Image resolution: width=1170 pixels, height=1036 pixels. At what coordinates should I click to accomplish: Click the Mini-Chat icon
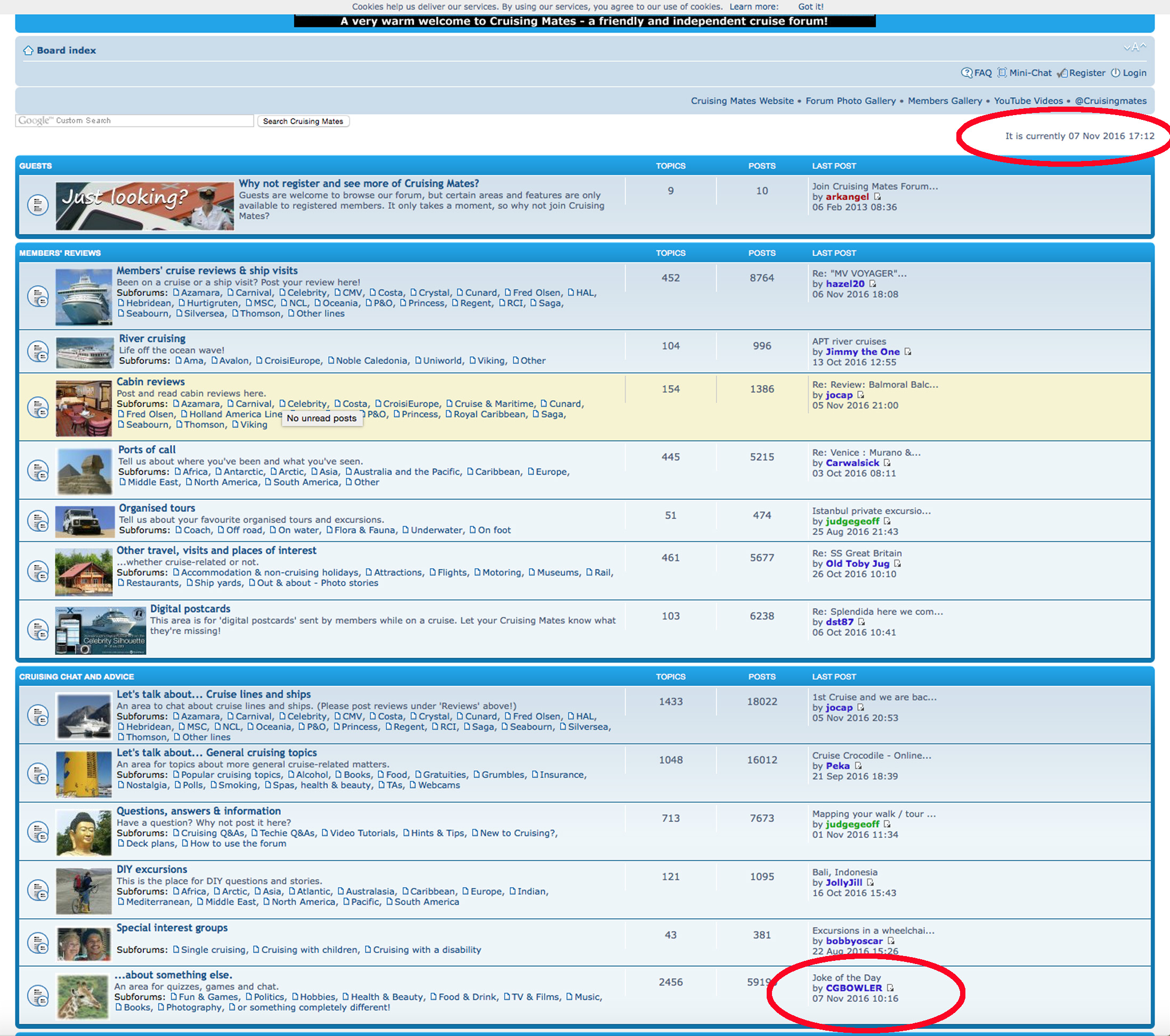1002,72
